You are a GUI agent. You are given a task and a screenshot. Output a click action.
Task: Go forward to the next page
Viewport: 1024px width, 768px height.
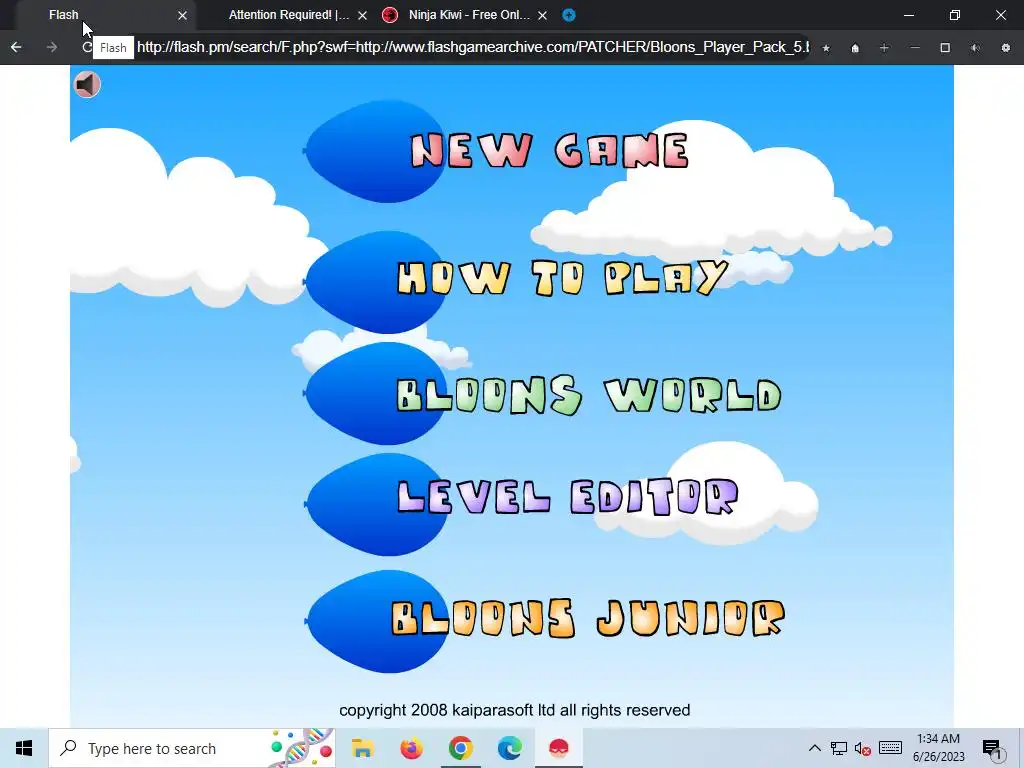pos(52,47)
